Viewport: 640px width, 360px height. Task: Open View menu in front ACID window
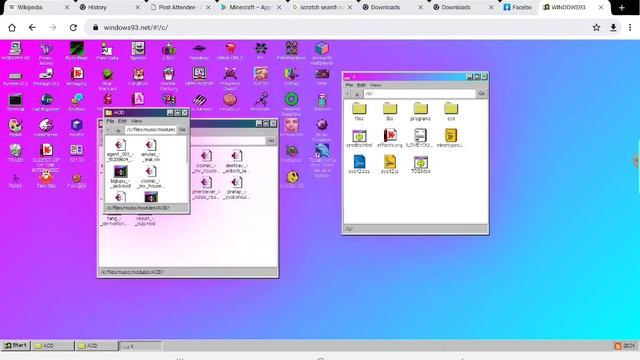tap(136, 121)
